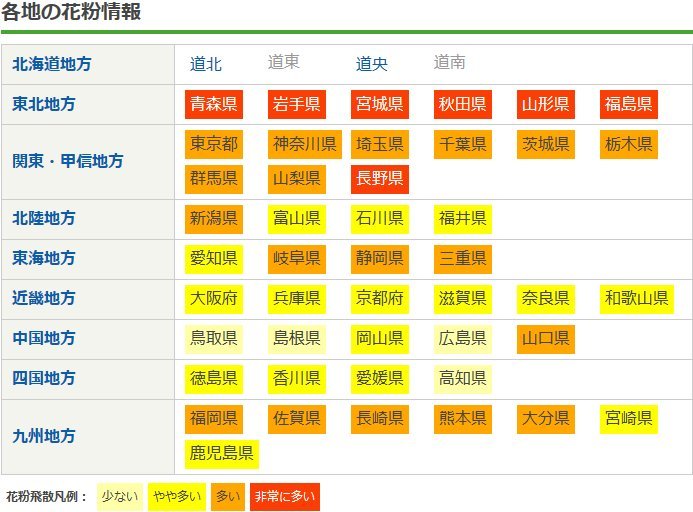The image size is (693, 512).
Task: Open pollen info for 鳥取県
Action: (214, 338)
